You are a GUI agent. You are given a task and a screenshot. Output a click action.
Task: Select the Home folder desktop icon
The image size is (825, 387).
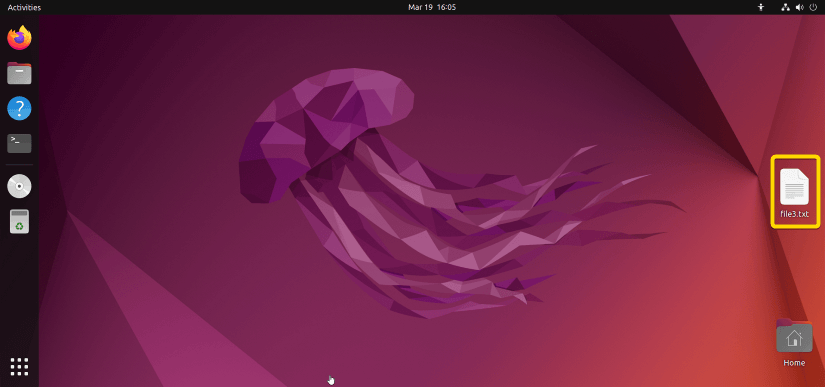(x=794, y=335)
